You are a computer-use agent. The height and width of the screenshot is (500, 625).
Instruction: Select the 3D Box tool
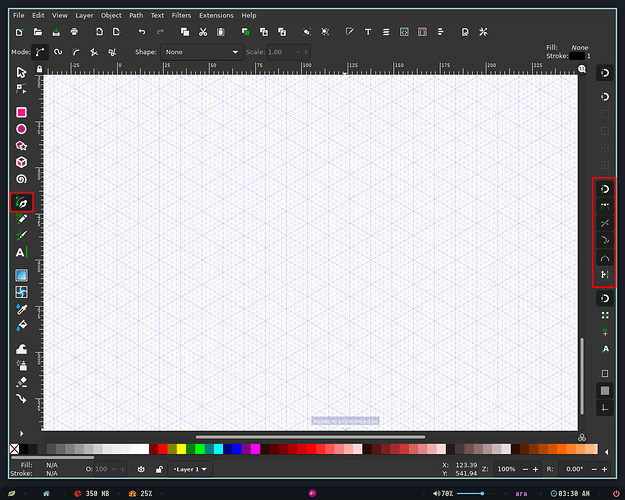tap(22, 162)
